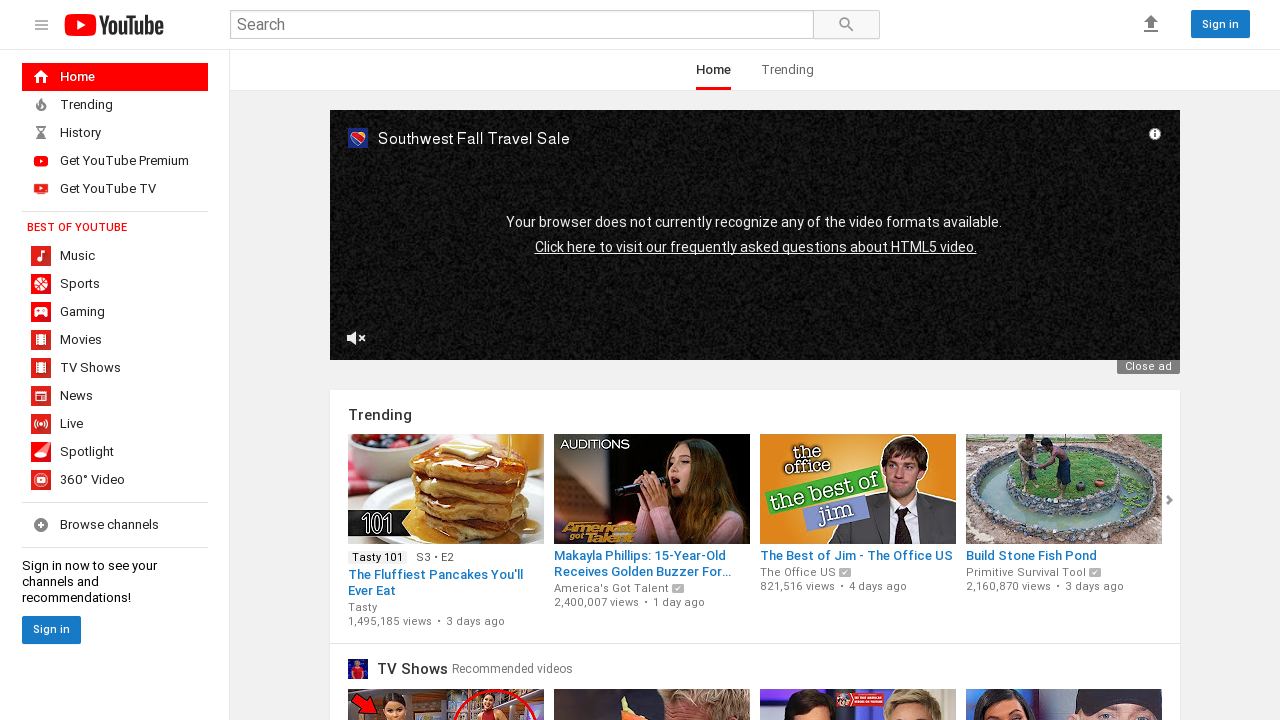Click the News category icon
The height and width of the screenshot is (720, 1280).
[x=41, y=396]
